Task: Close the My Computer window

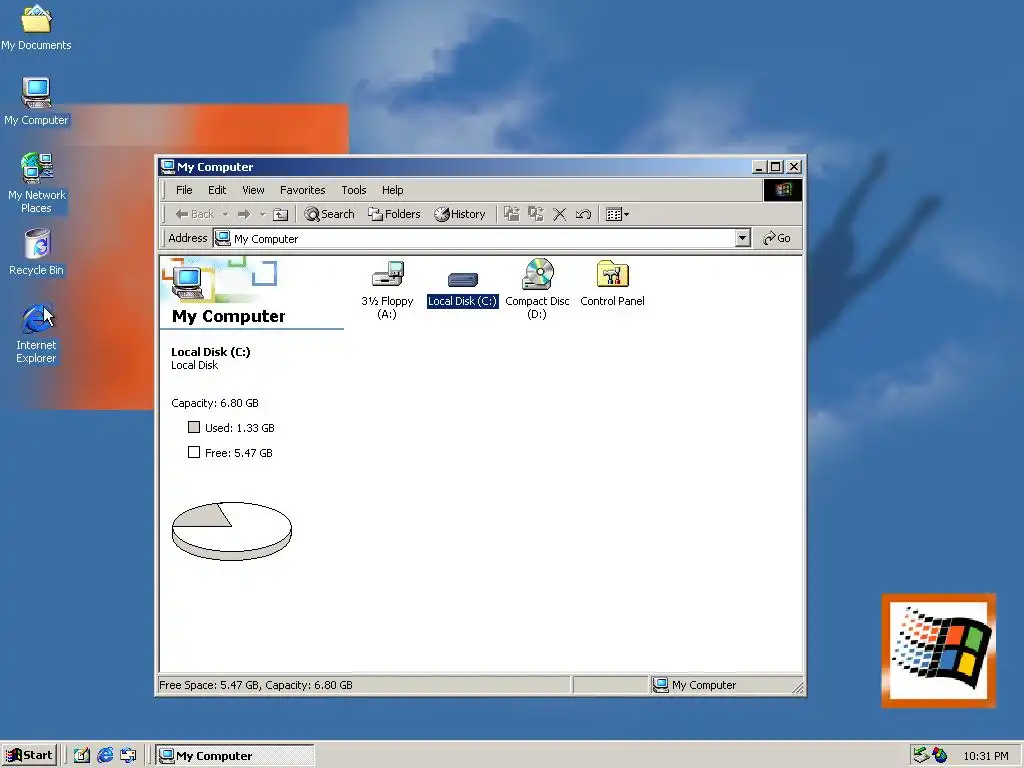Action: click(794, 167)
